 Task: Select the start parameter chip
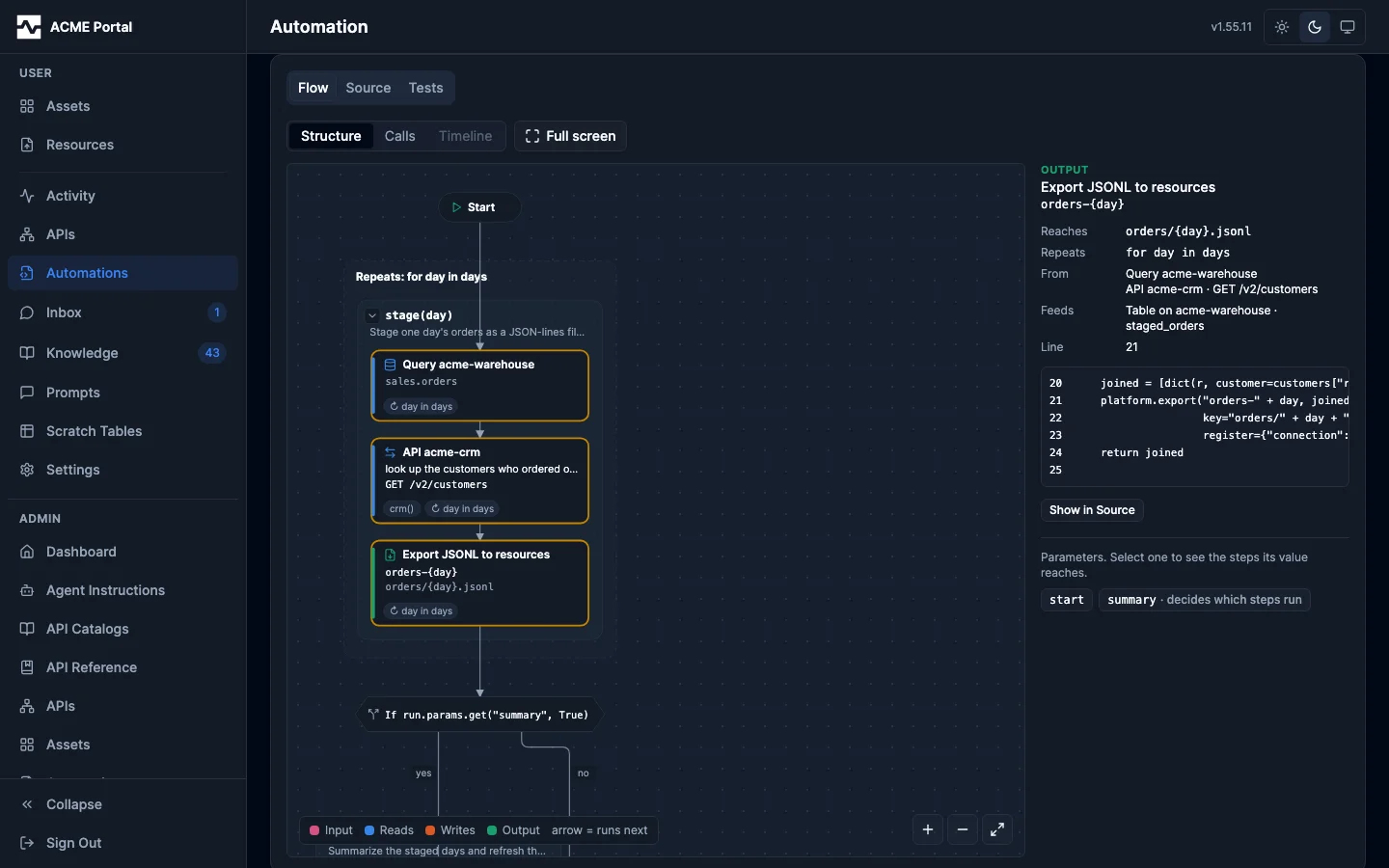(1067, 600)
